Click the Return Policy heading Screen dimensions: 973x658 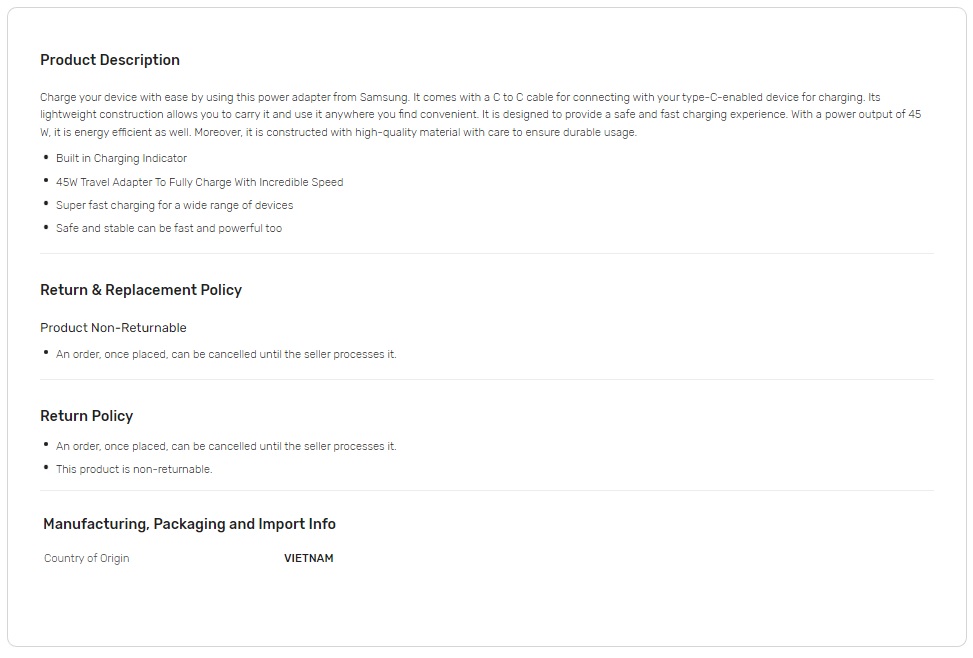pos(86,416)
